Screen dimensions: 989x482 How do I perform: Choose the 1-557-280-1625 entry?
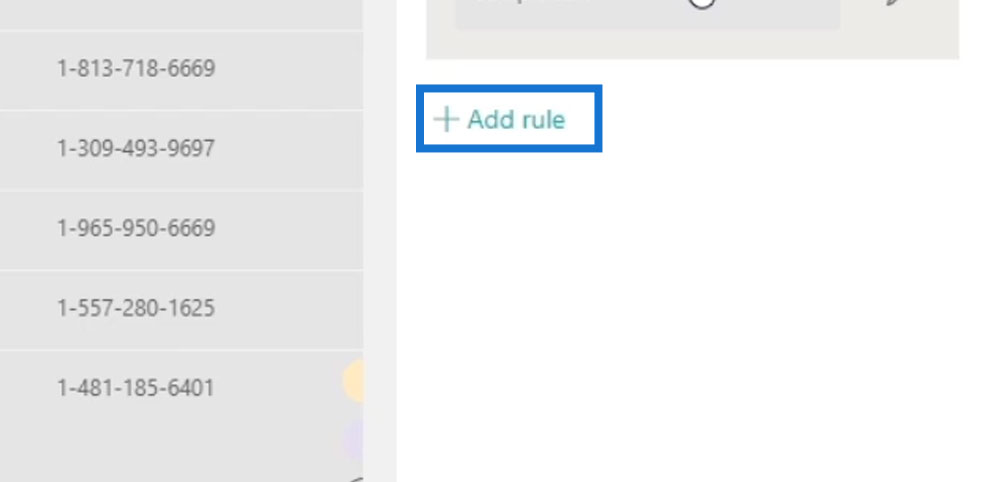[x=136, y=308]
